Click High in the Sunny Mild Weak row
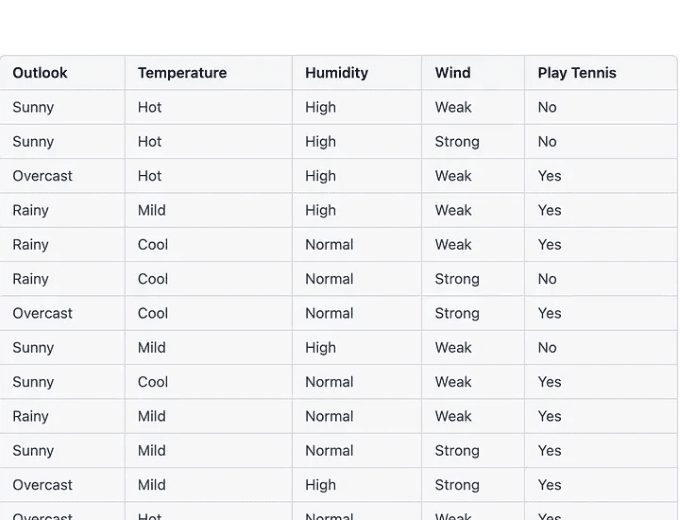 320,348
